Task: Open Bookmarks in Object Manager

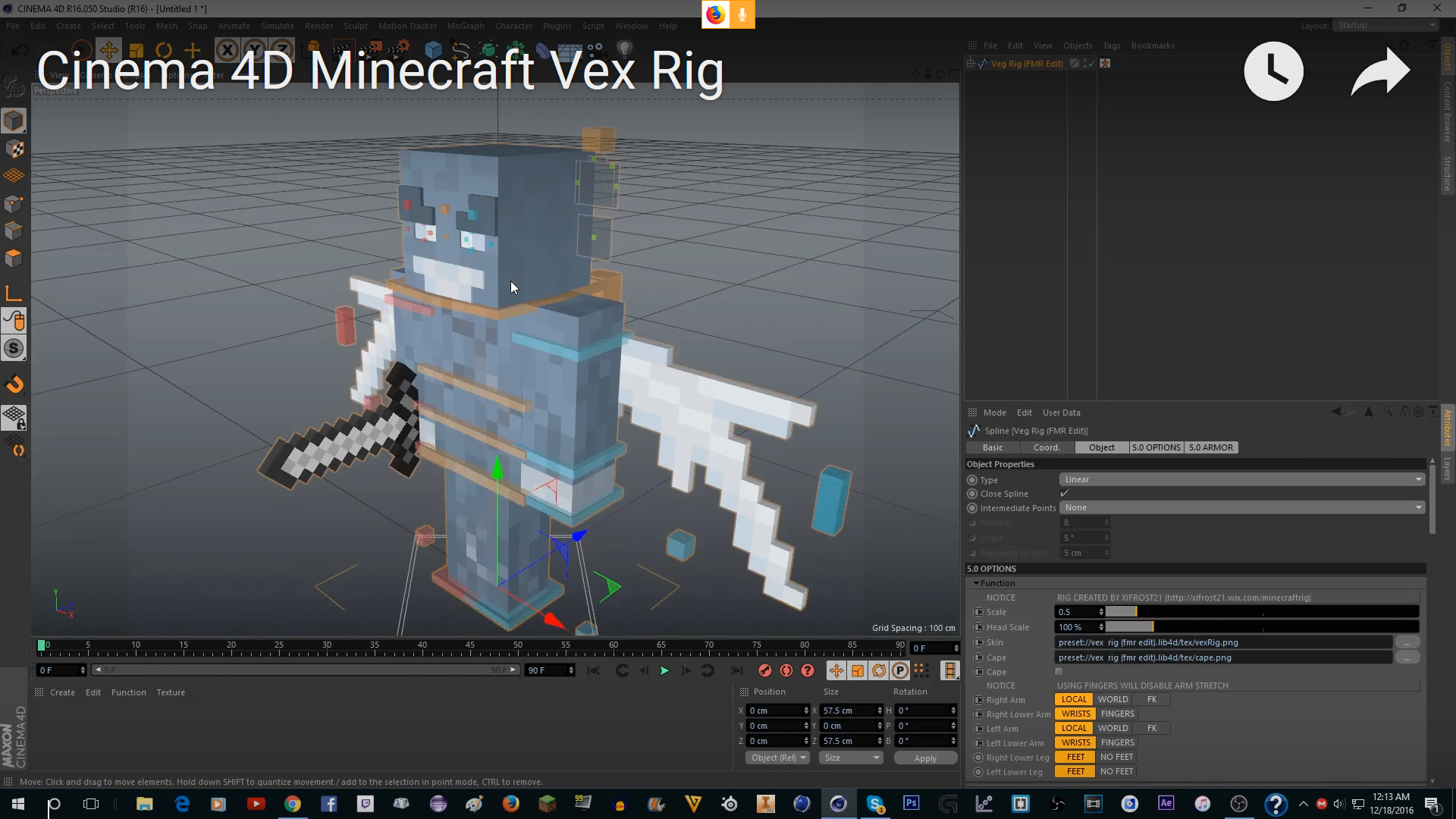Action: (1152, 45)
